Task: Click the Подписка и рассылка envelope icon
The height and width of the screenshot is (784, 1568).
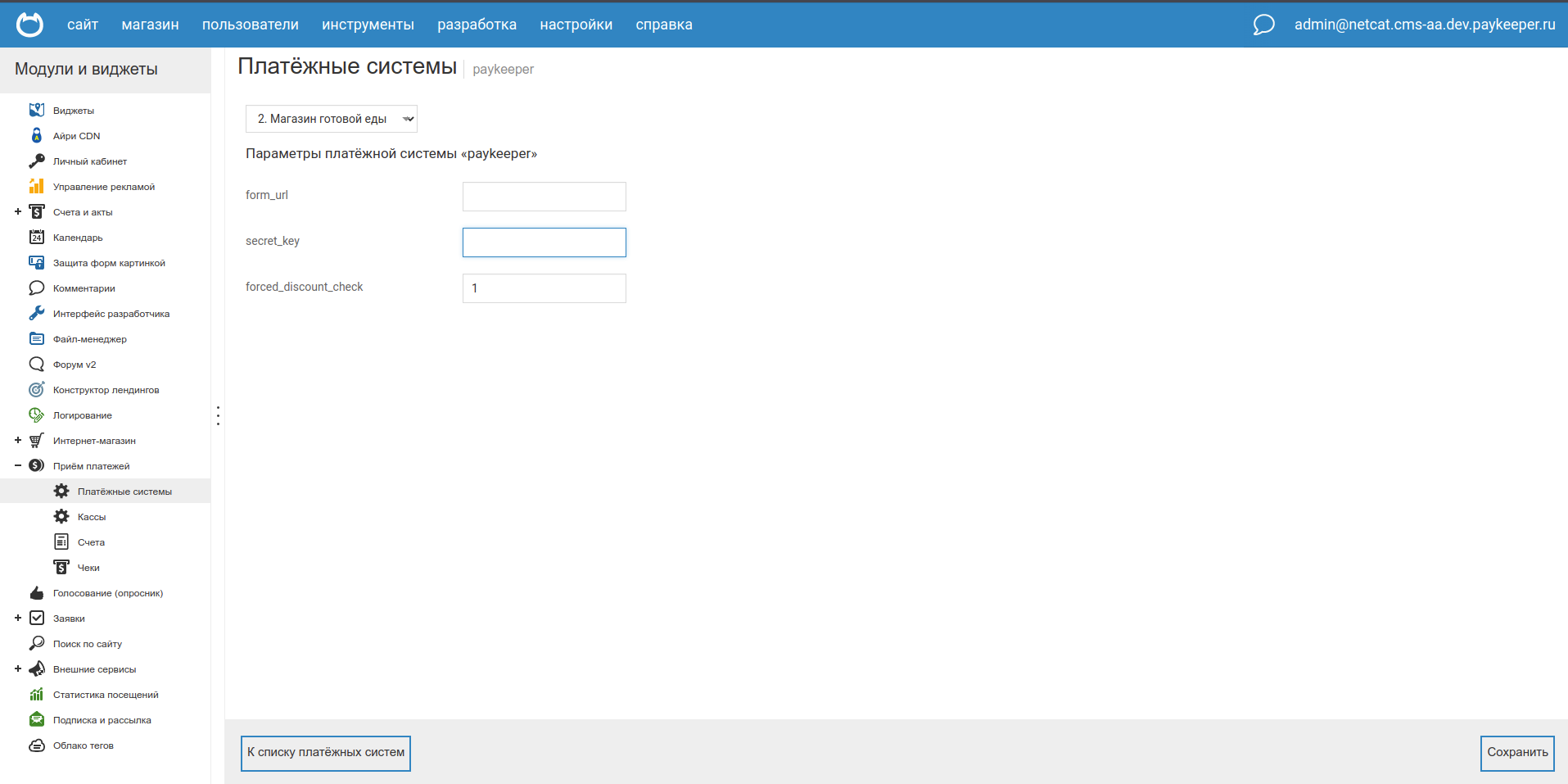Action: click(37, 719)
